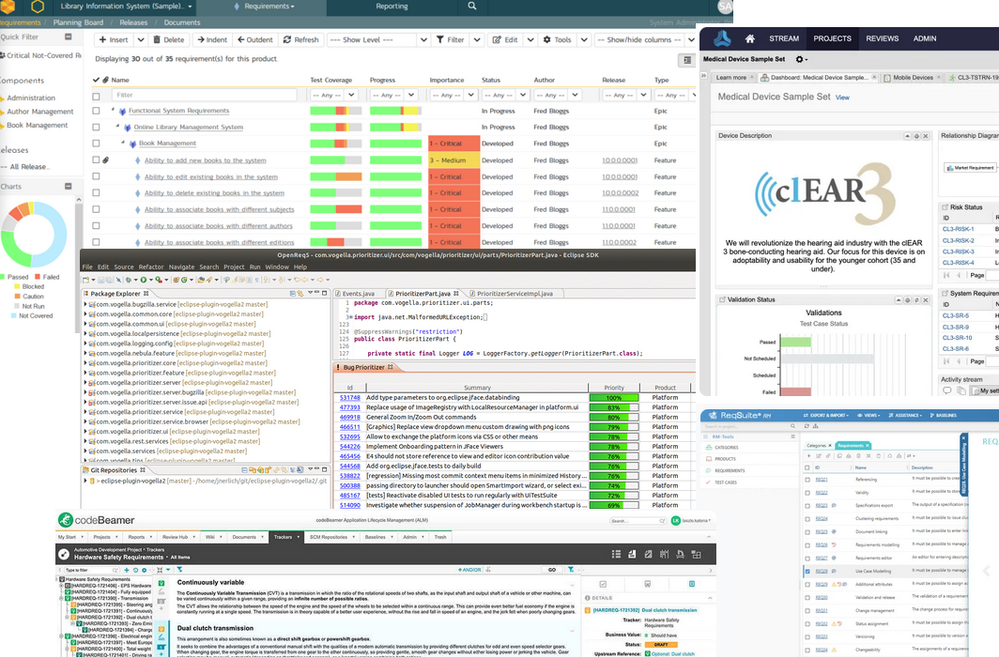Switch to the Trackers tab in codeBeamer
Screen dimensions: 999x657
285,537
